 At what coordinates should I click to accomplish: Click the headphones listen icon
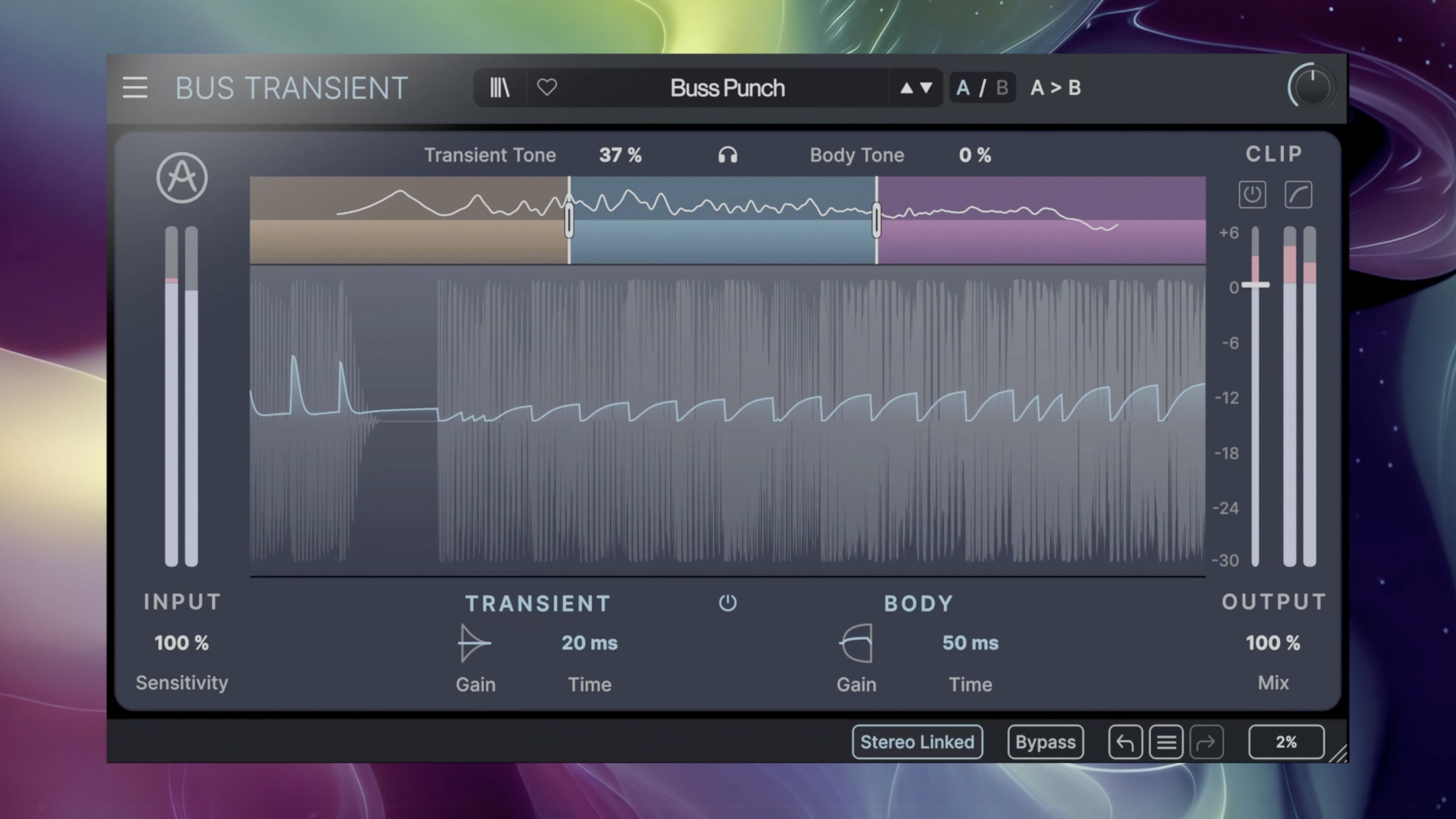pos(728,155)
